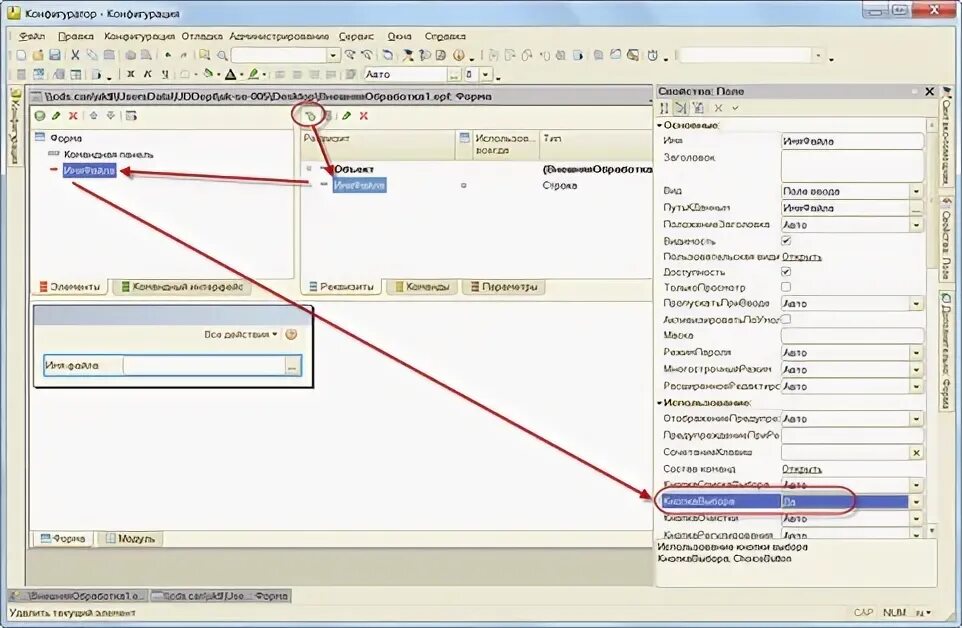Edit attribute pencil icon in Реквизиты toolbar
This screenshot has height=628, width=962.
click(x=347, y=115)
